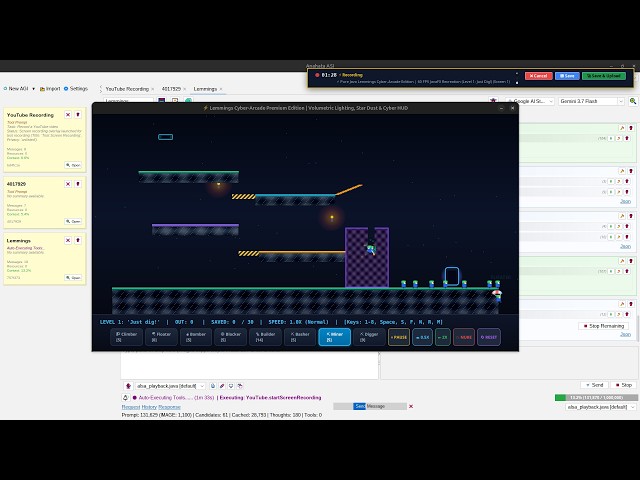Select the Bomber skill in game HUD
This screenshot has height=480, width=640.
[x=196, y=337]
